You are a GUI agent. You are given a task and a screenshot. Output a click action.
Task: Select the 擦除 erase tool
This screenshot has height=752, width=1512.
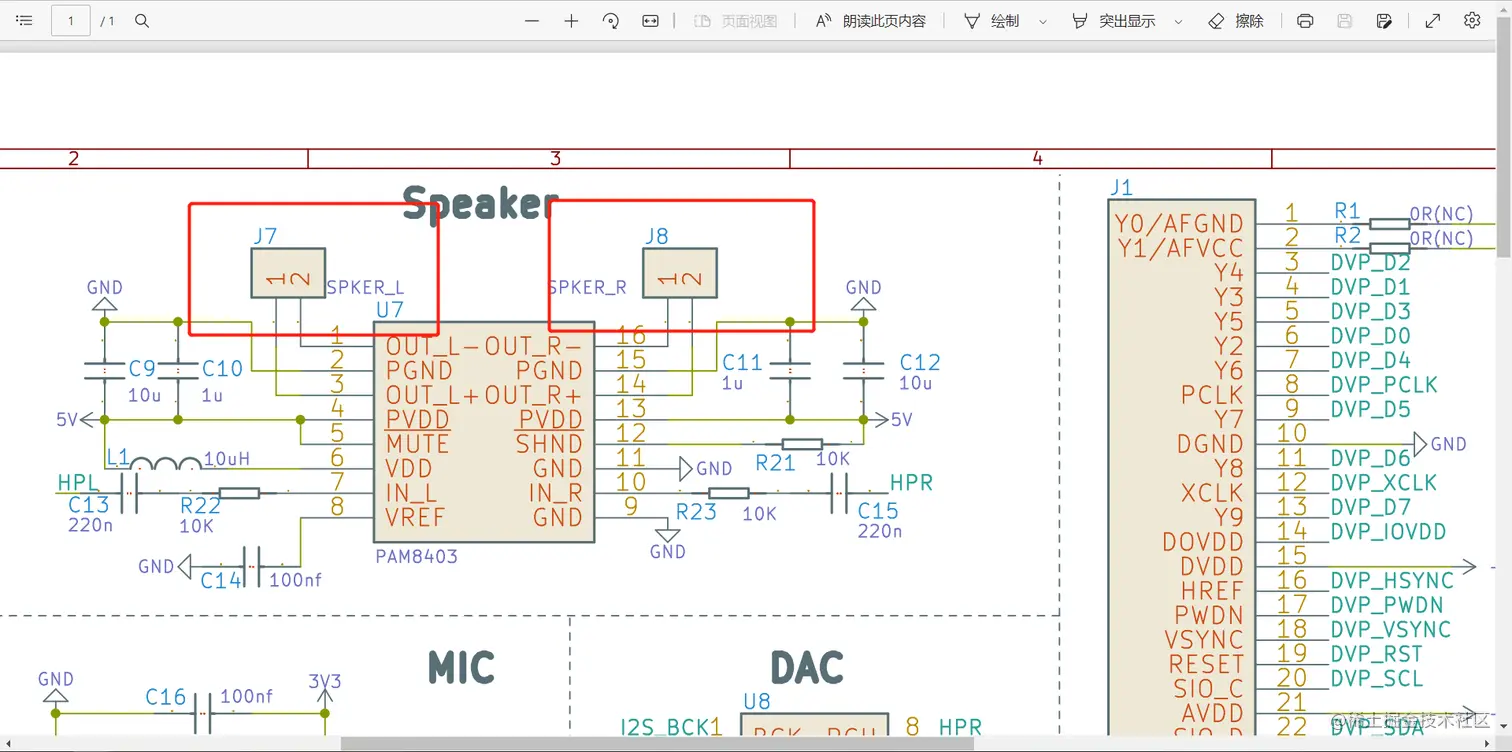1236,21
